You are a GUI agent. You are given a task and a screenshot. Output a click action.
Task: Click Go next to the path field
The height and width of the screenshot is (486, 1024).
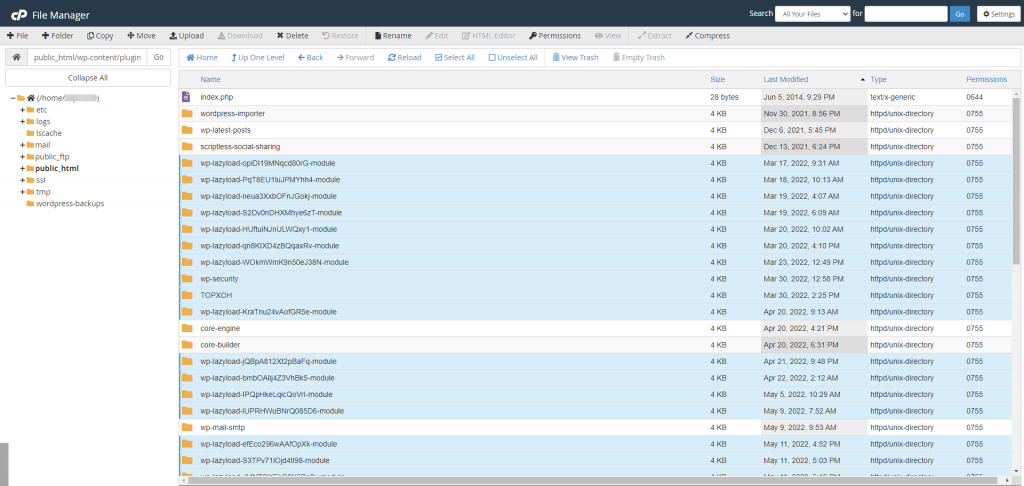[x=159, y=57]
